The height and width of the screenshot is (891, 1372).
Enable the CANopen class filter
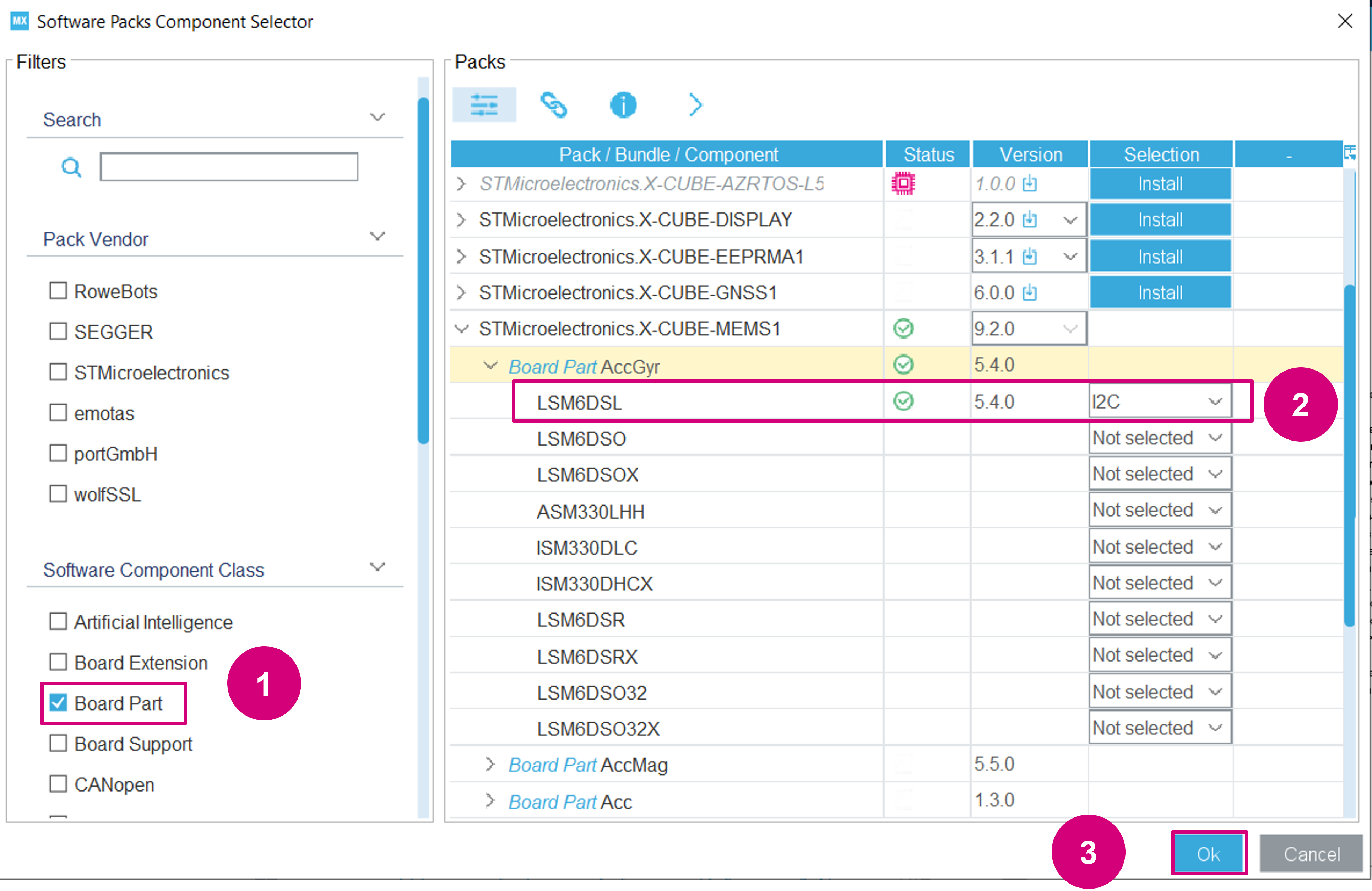(x=58, y=784)
